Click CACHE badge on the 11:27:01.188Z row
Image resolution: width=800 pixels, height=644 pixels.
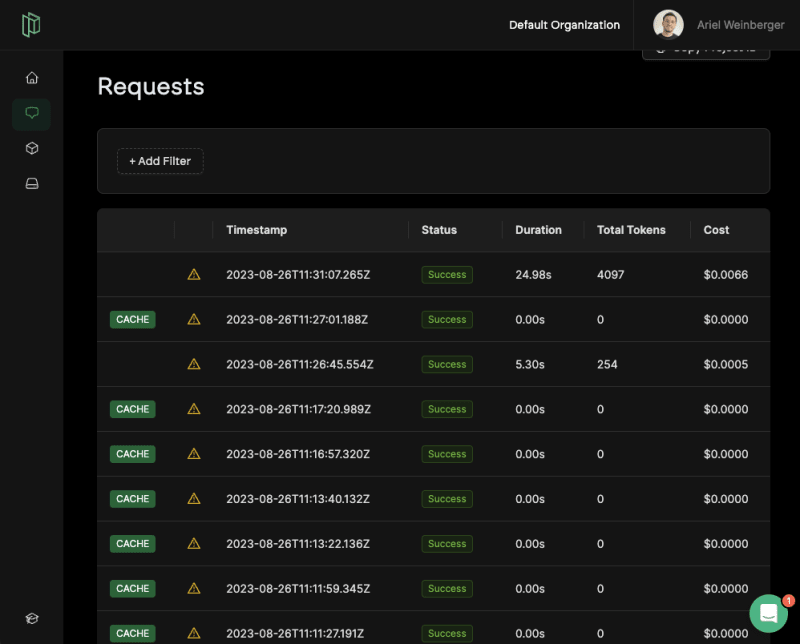tap(133, 319)
